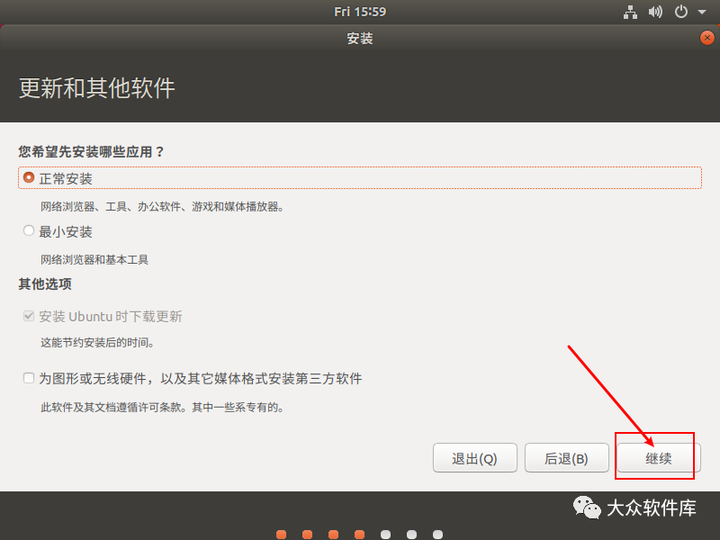Close the 安装 installer window
The height and width of the screenshot is (540, 720).
coord(707,38)
